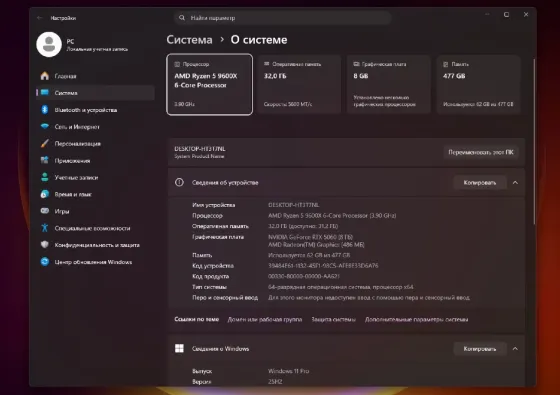Click the Система monitor icon in sidebar
This screenshot has height=395, width=560.
click(x=45, y=92)
